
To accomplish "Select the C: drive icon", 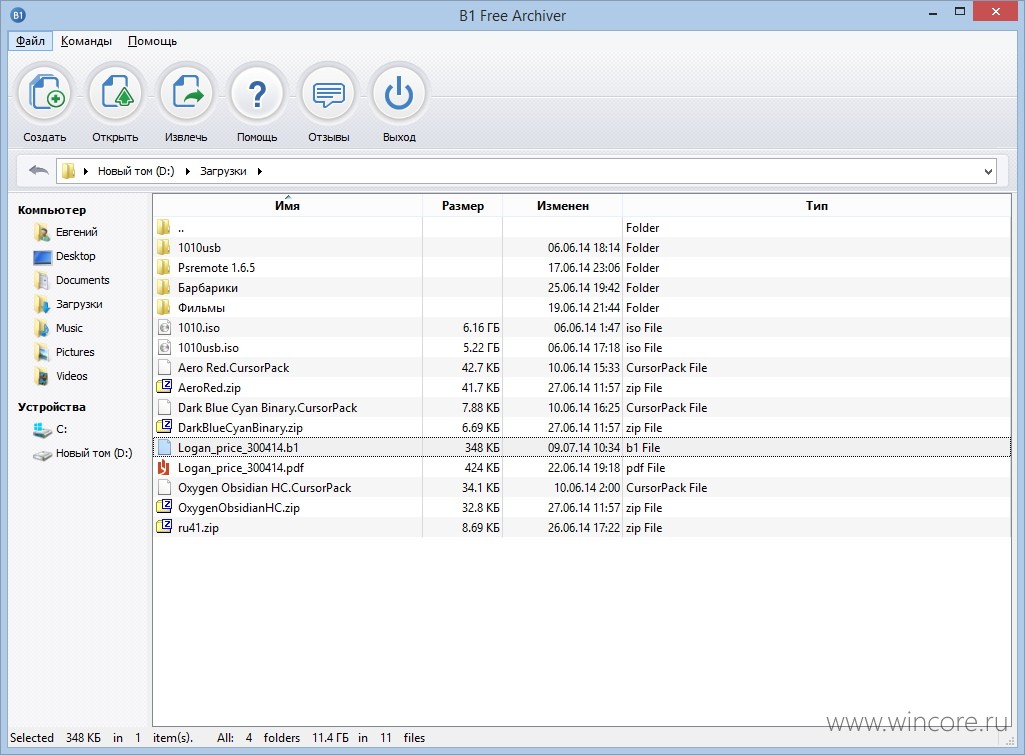I will [42, 429].
